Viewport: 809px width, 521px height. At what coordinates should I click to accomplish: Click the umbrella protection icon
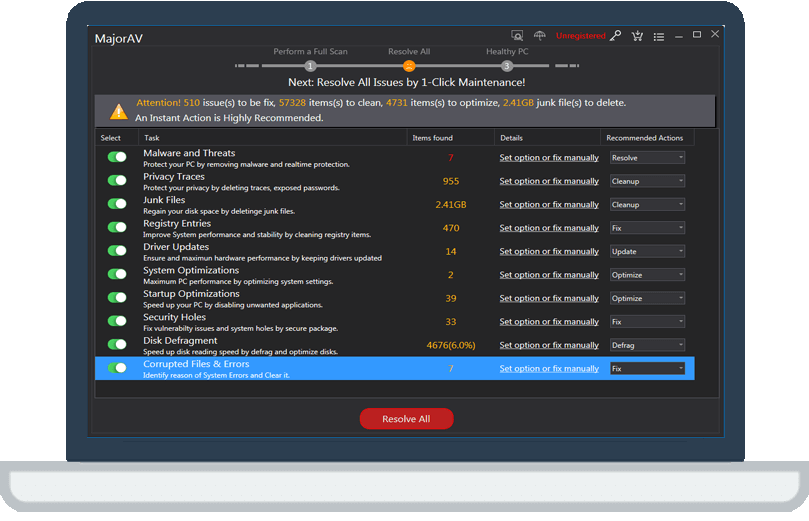(540, 36)
